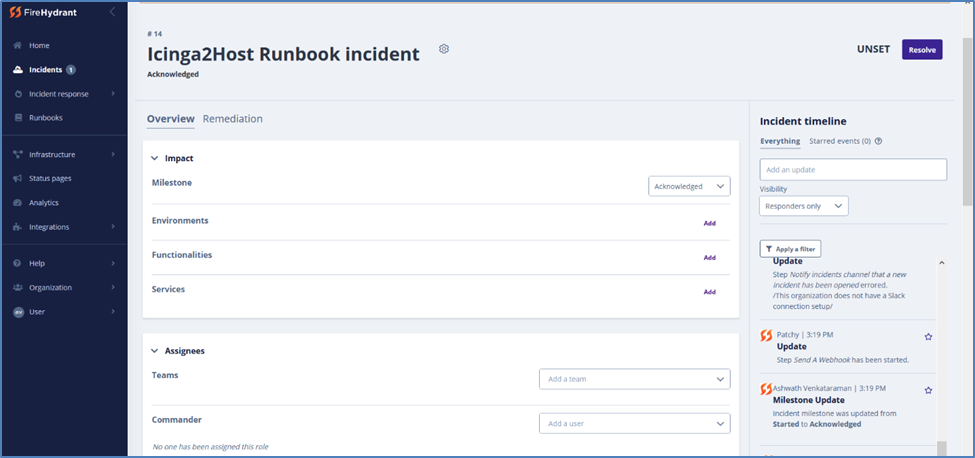The height and width of the screenshot is (458, 975).
Task: Click the settings gear beside incident title
Action: [x=444, y=49]
